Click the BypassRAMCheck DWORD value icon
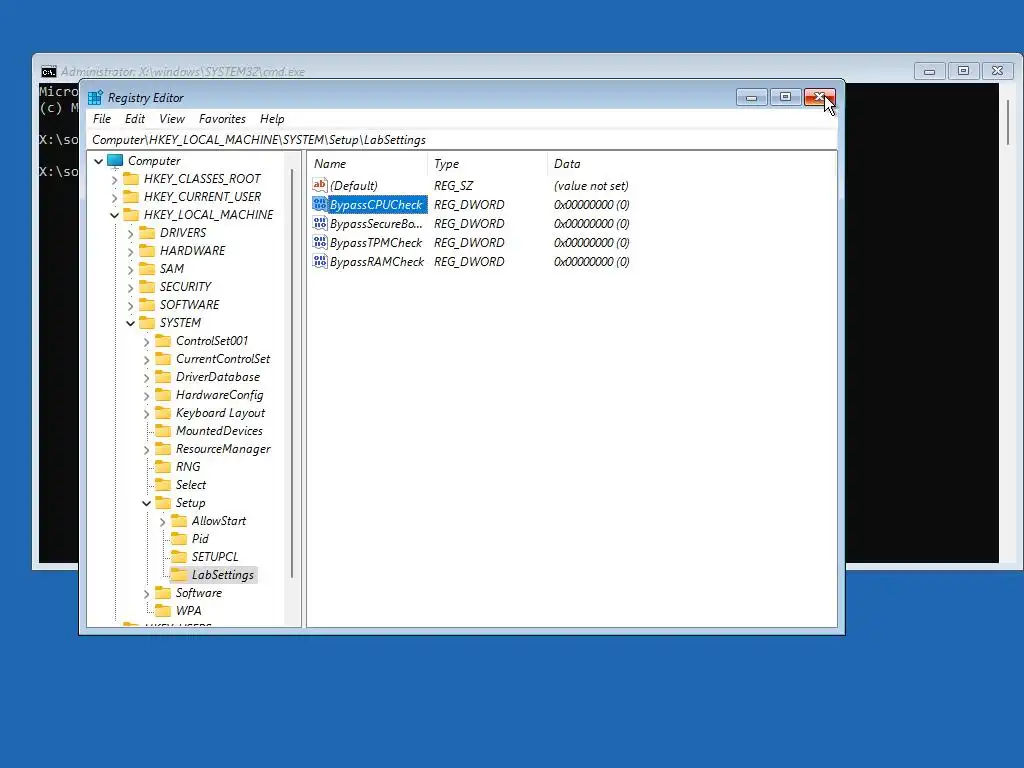Viewport: 1024px width, 768px height. (x=319, y=261)
